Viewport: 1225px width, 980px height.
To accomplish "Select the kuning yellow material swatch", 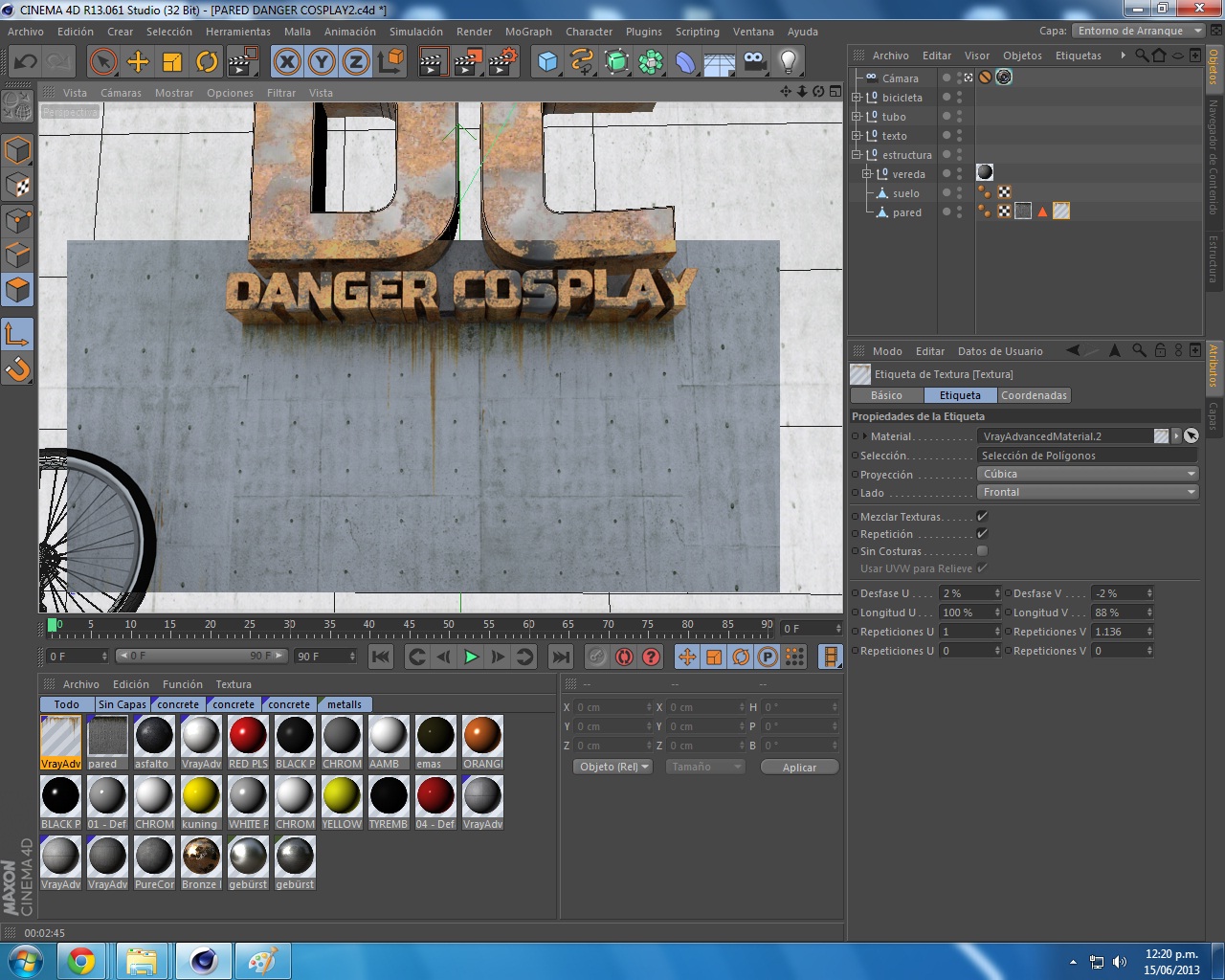I will [201, 802].
